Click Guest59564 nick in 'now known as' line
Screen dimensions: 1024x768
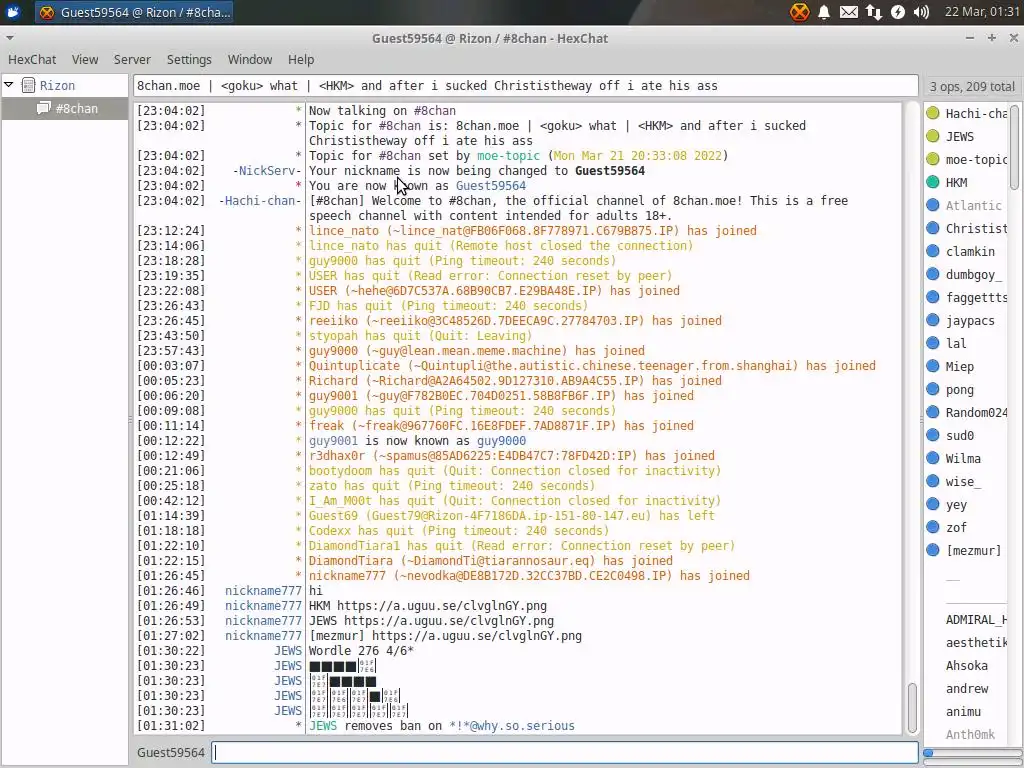490,185
